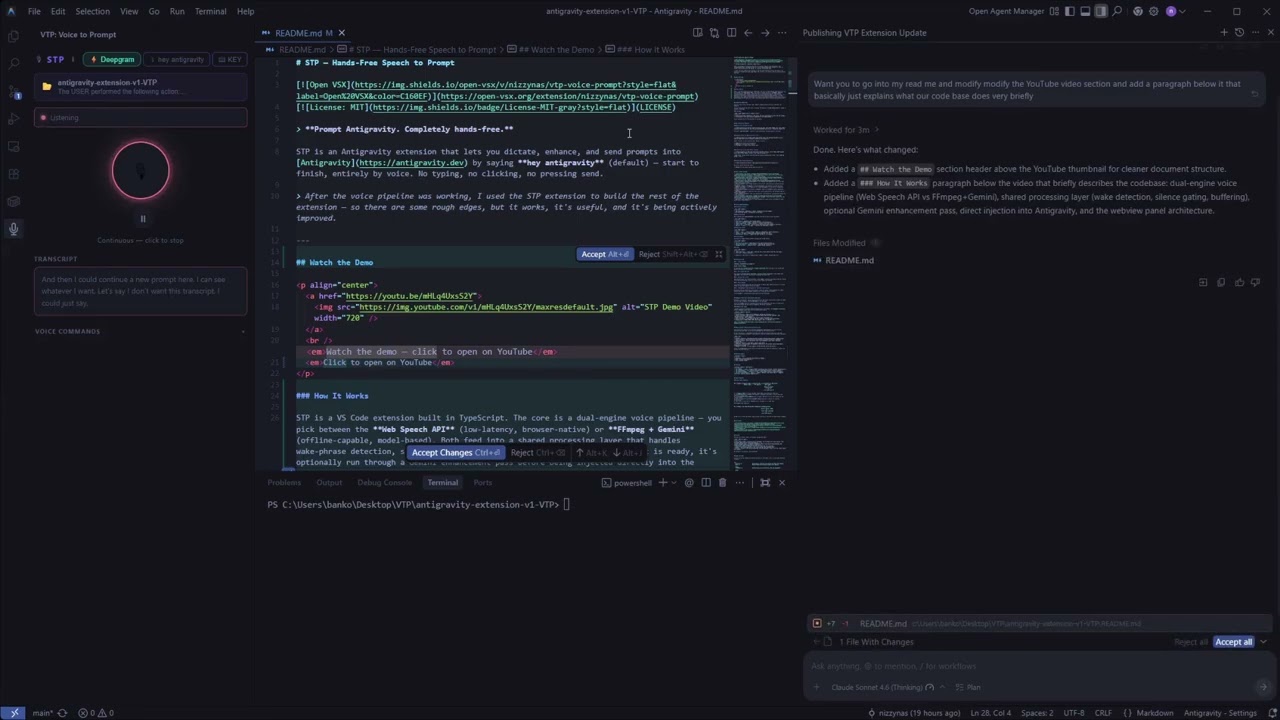Expand the Voice Commands section

140,331
